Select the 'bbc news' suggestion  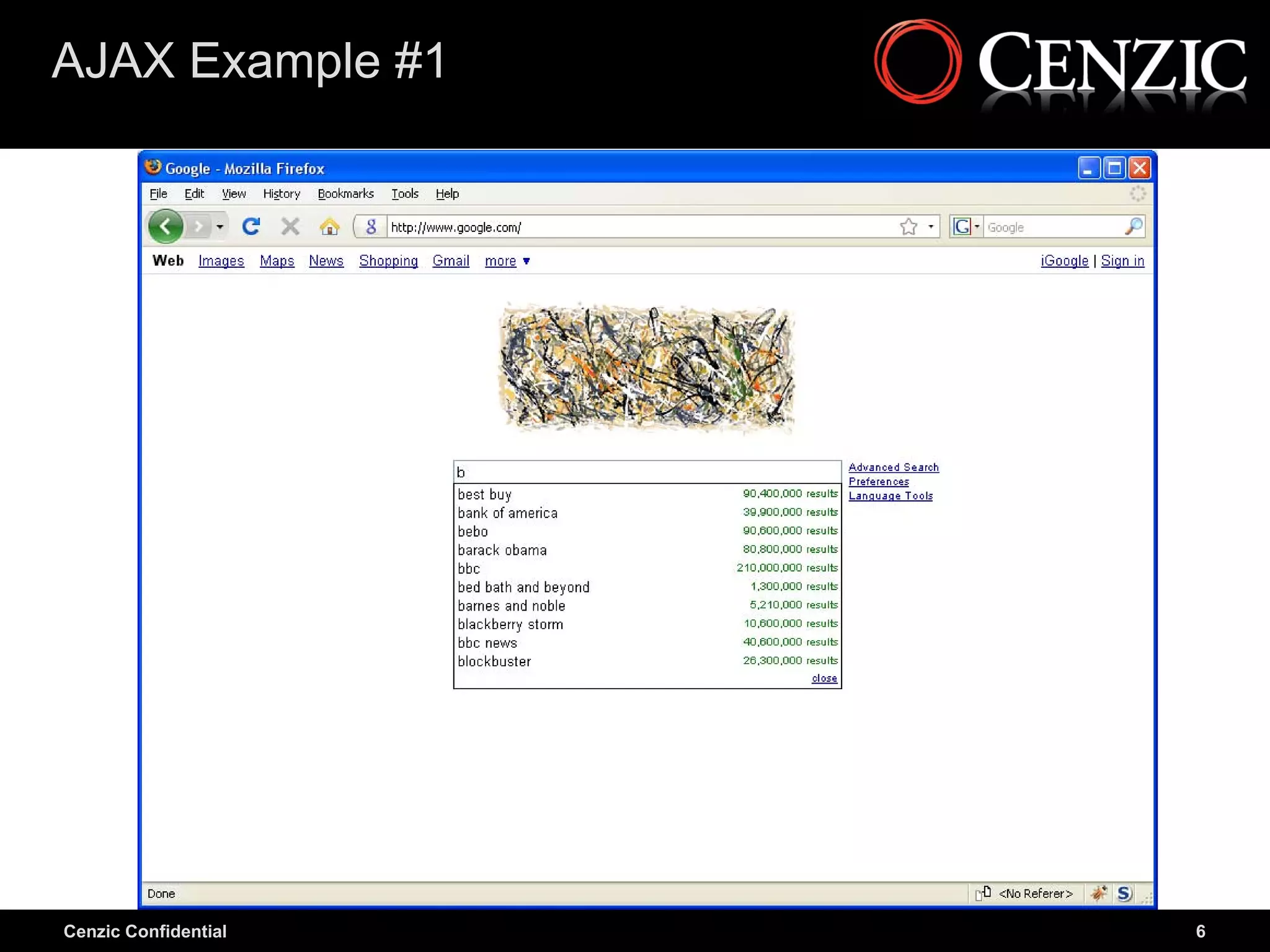[647, 643]
